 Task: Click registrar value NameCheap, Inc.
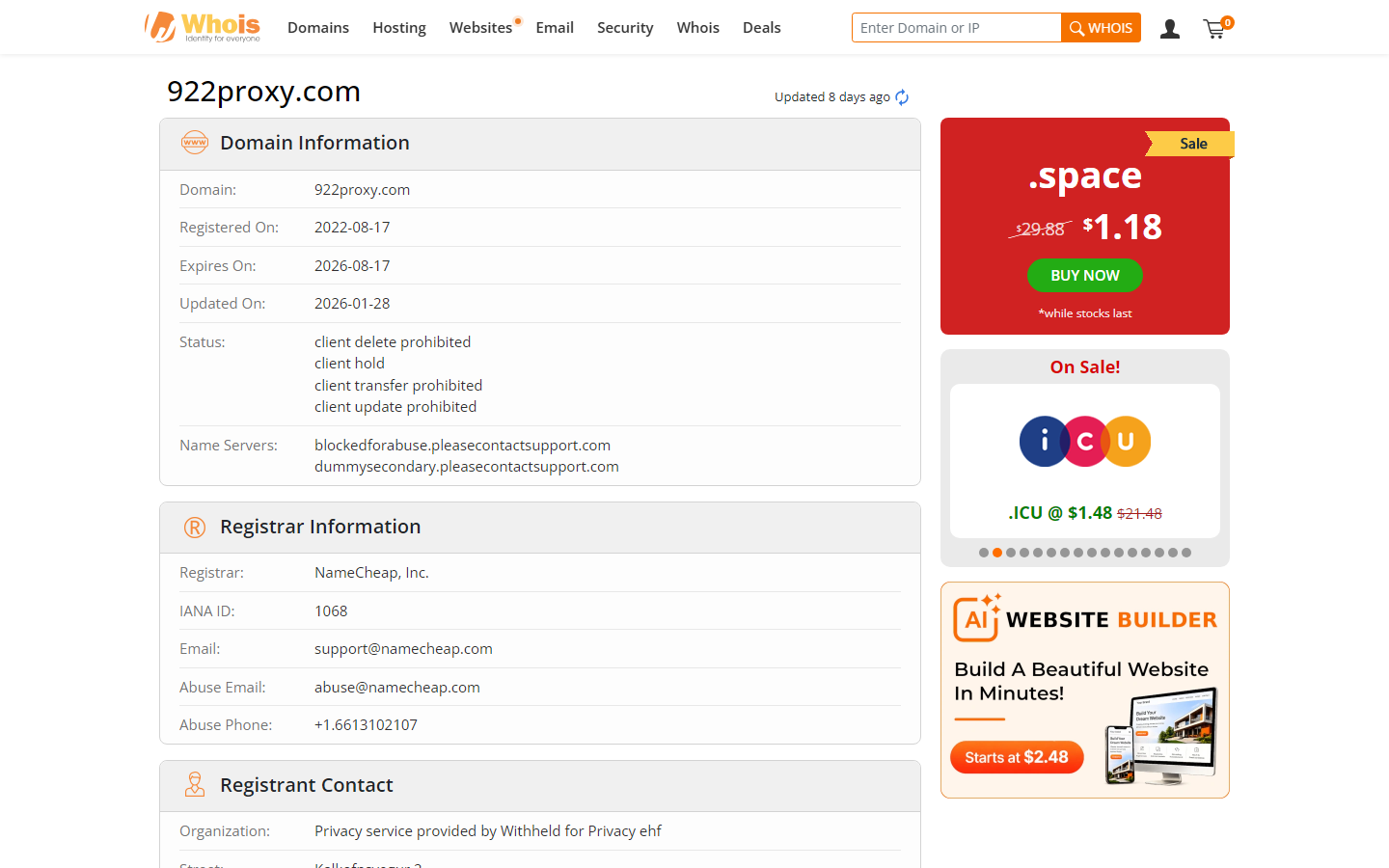(x=371, y=573)
